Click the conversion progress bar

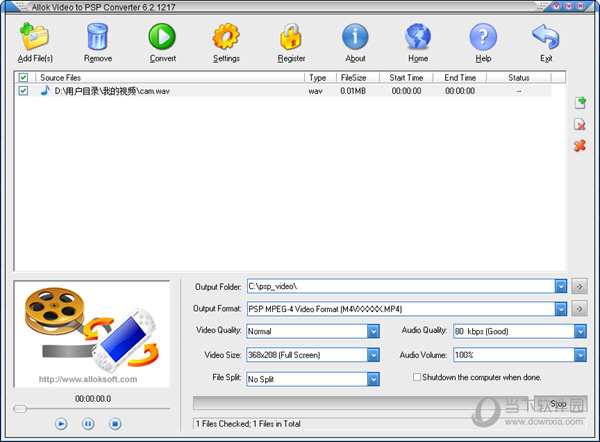pos(363,403)
